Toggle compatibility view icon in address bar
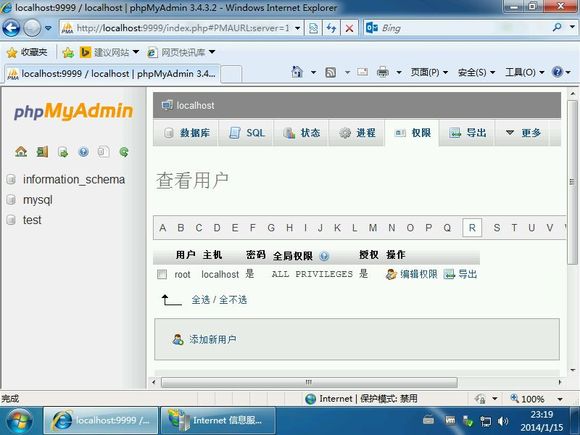The height and width of the screenshot is (435, 580). tap(313, 28)
